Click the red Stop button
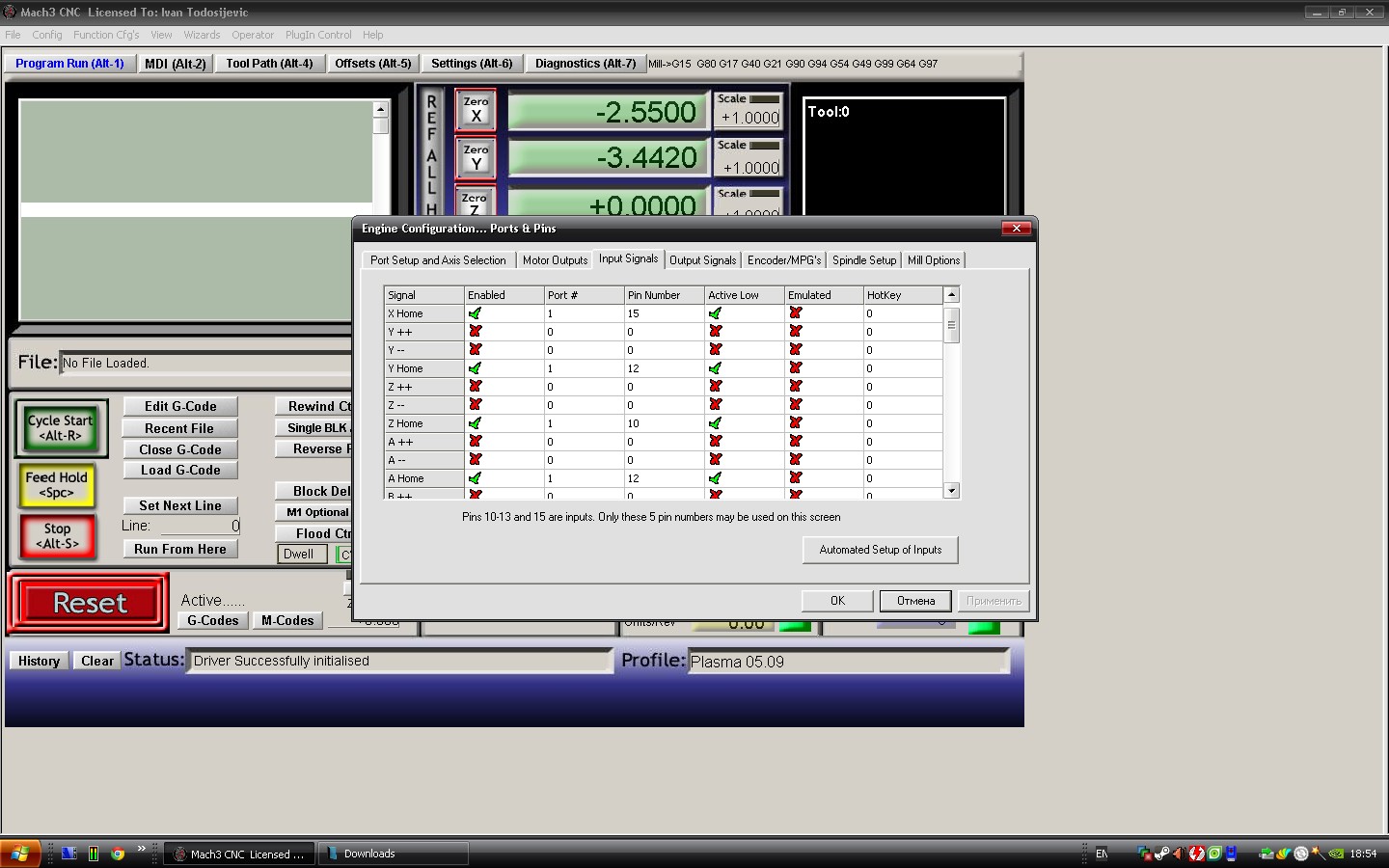This screenshot has width=1389, height=868. click(57, 536)
